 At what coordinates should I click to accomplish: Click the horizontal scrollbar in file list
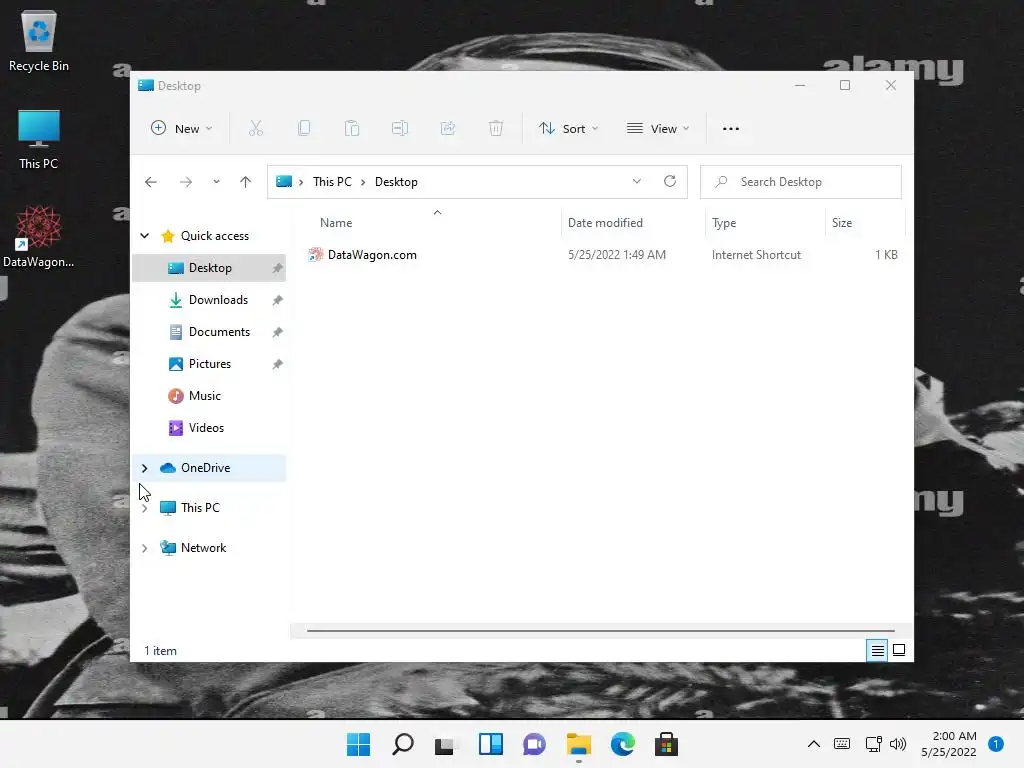(600, 631)
